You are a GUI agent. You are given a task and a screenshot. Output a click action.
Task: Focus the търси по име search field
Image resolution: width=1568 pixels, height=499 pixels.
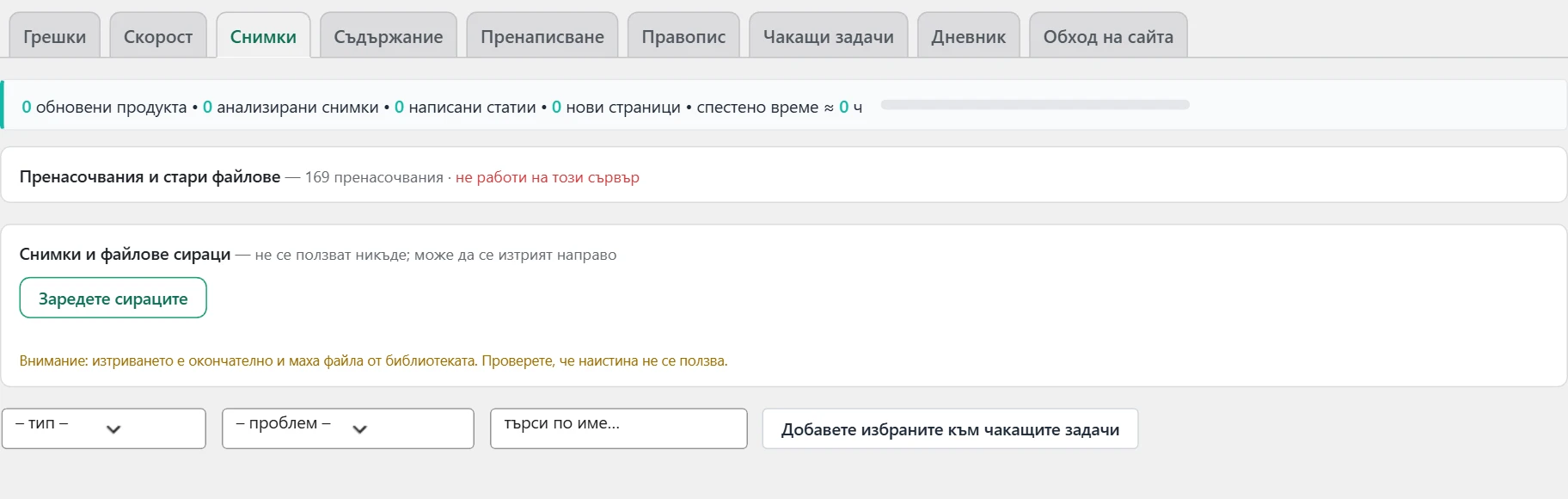[619, 428]
